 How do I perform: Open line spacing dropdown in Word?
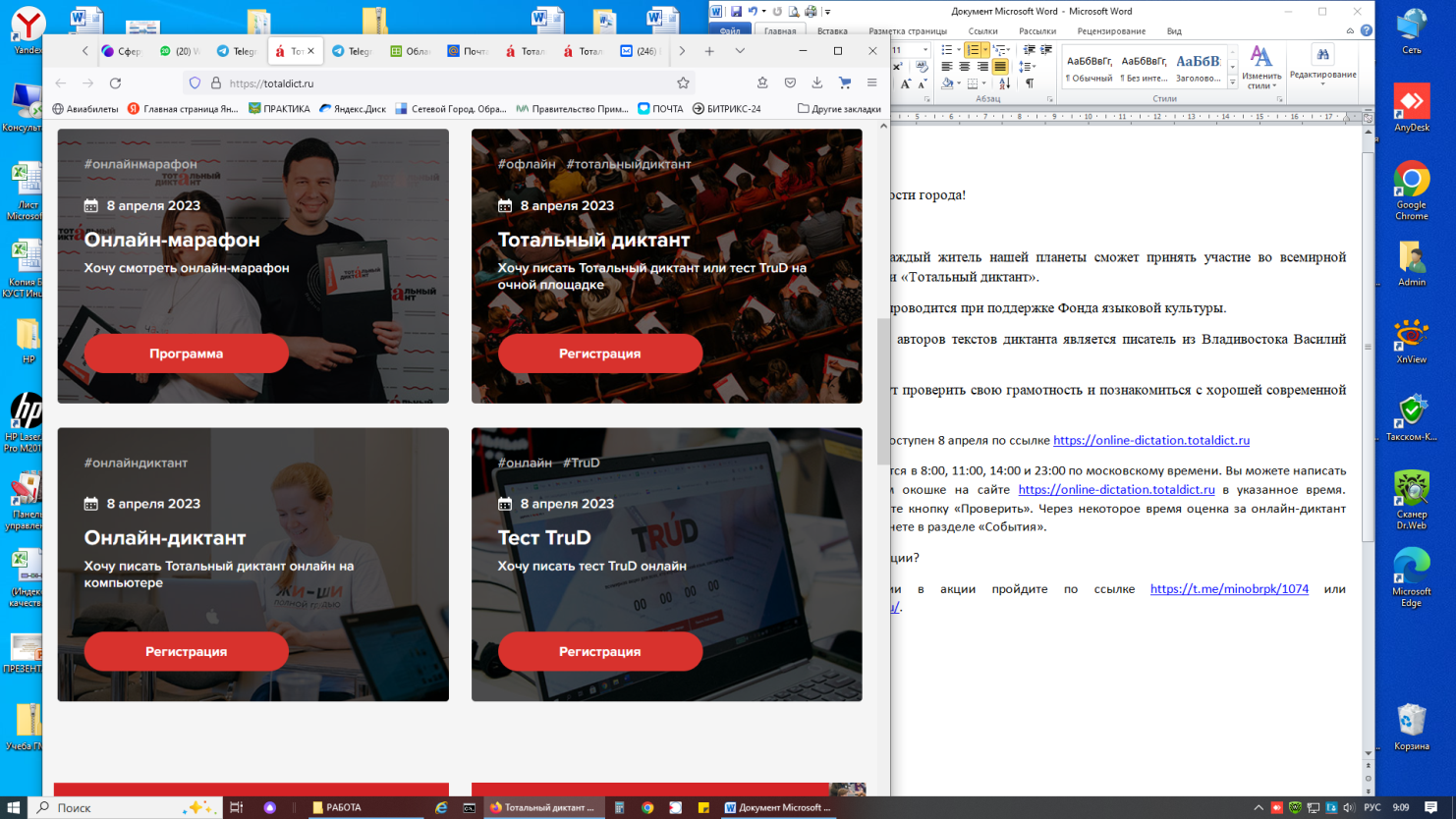1027,67
